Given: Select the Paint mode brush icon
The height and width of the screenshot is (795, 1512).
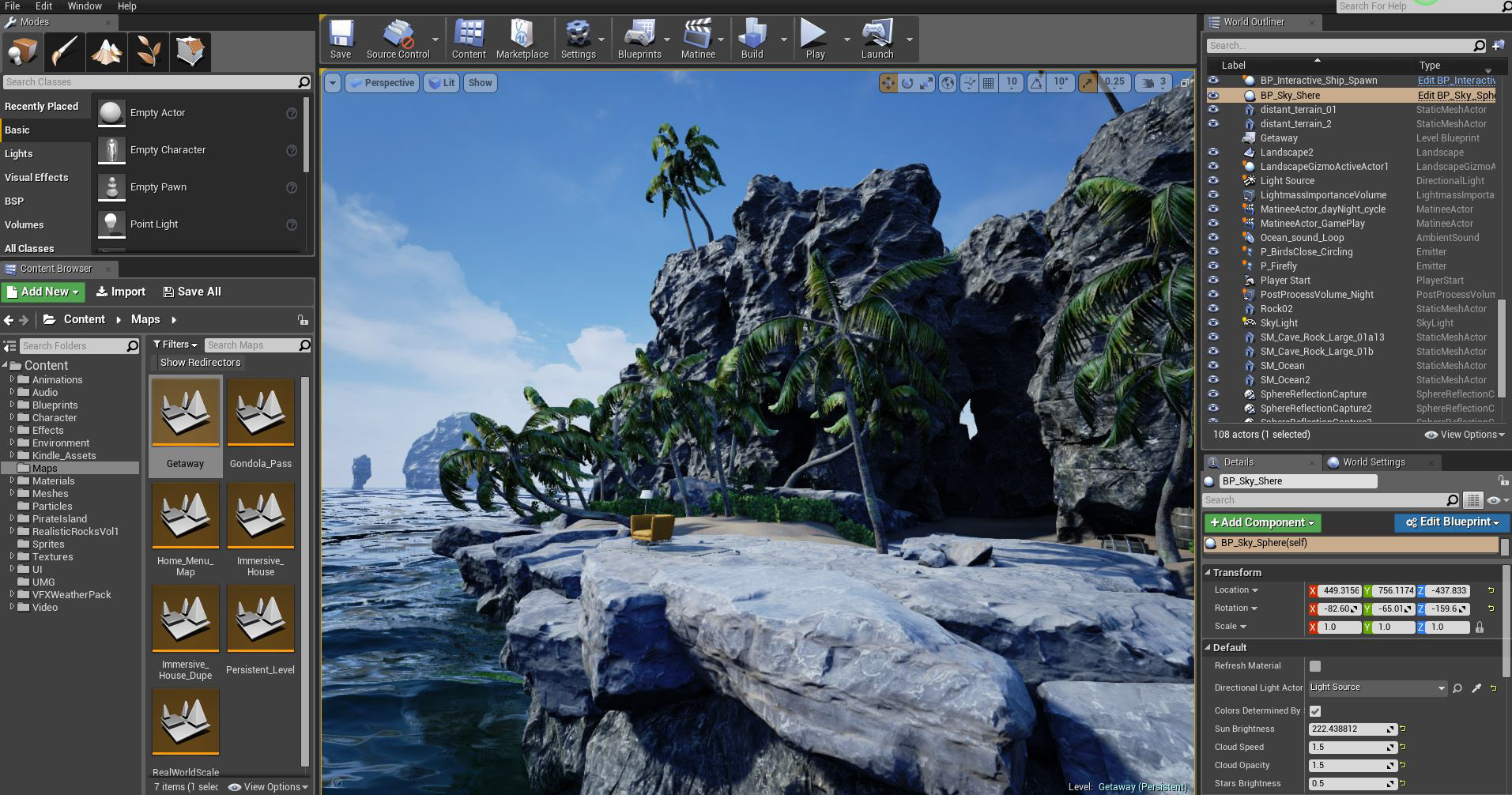Looking at the screenshot, I should [x=64, y=52].
